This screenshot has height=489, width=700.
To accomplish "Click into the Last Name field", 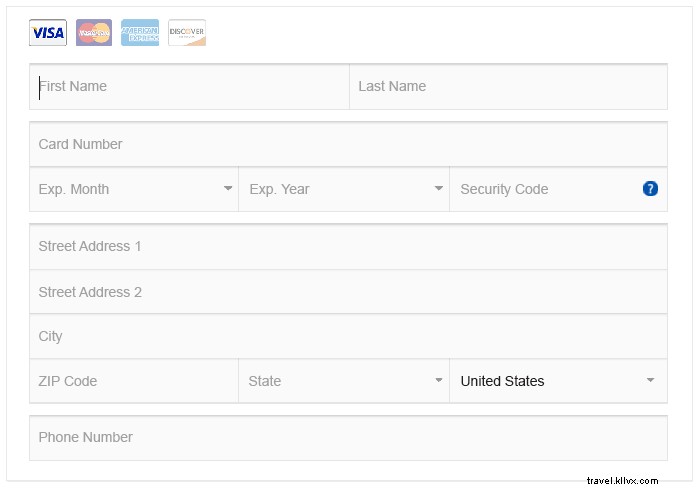I will tap(508, 87).
